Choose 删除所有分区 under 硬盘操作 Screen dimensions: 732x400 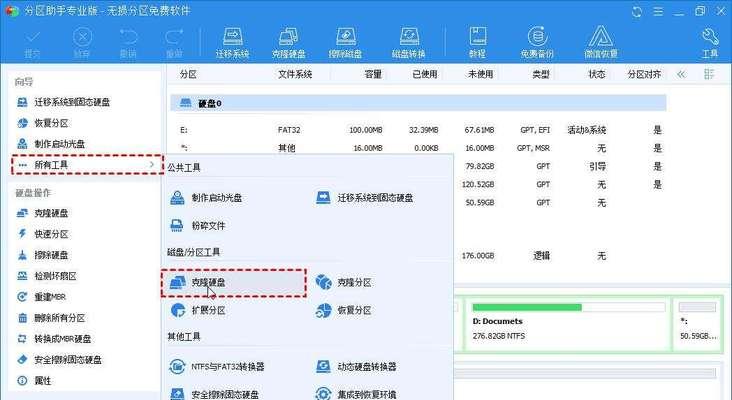(x=50, y=318)
